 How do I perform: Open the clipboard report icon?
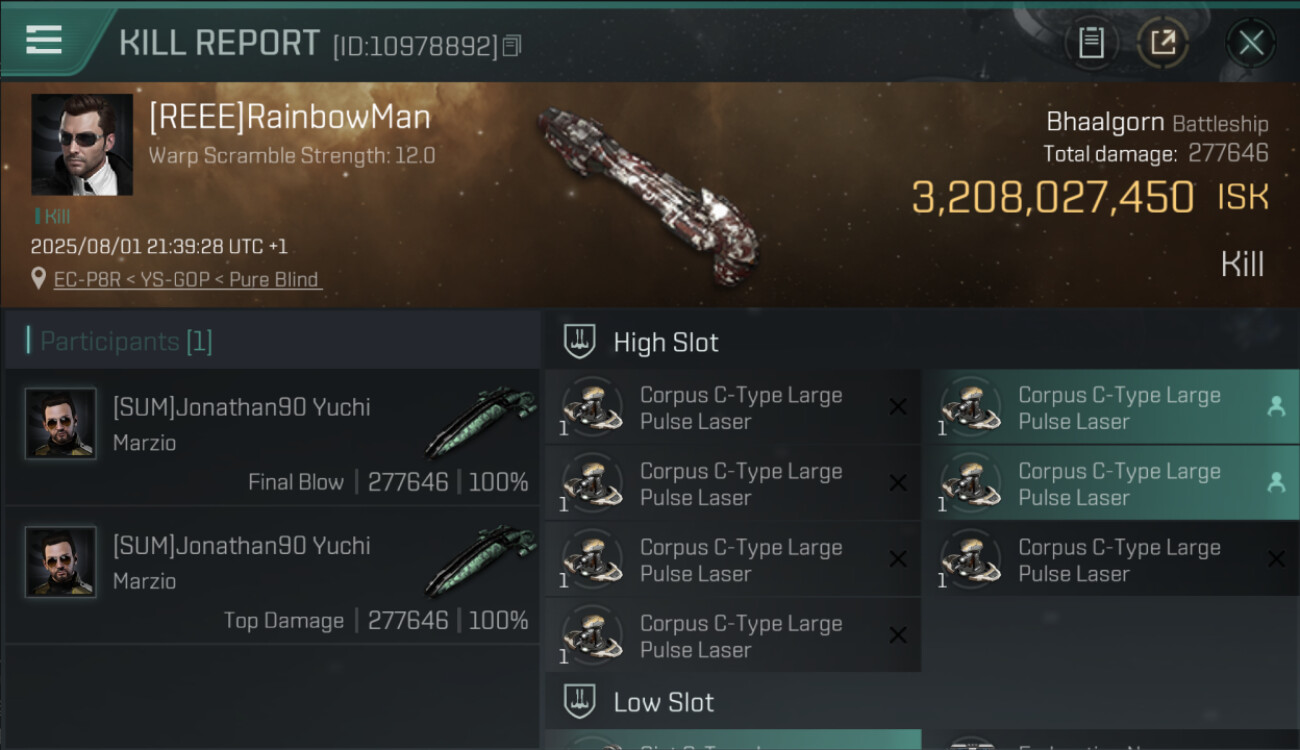pos(1091,43)
